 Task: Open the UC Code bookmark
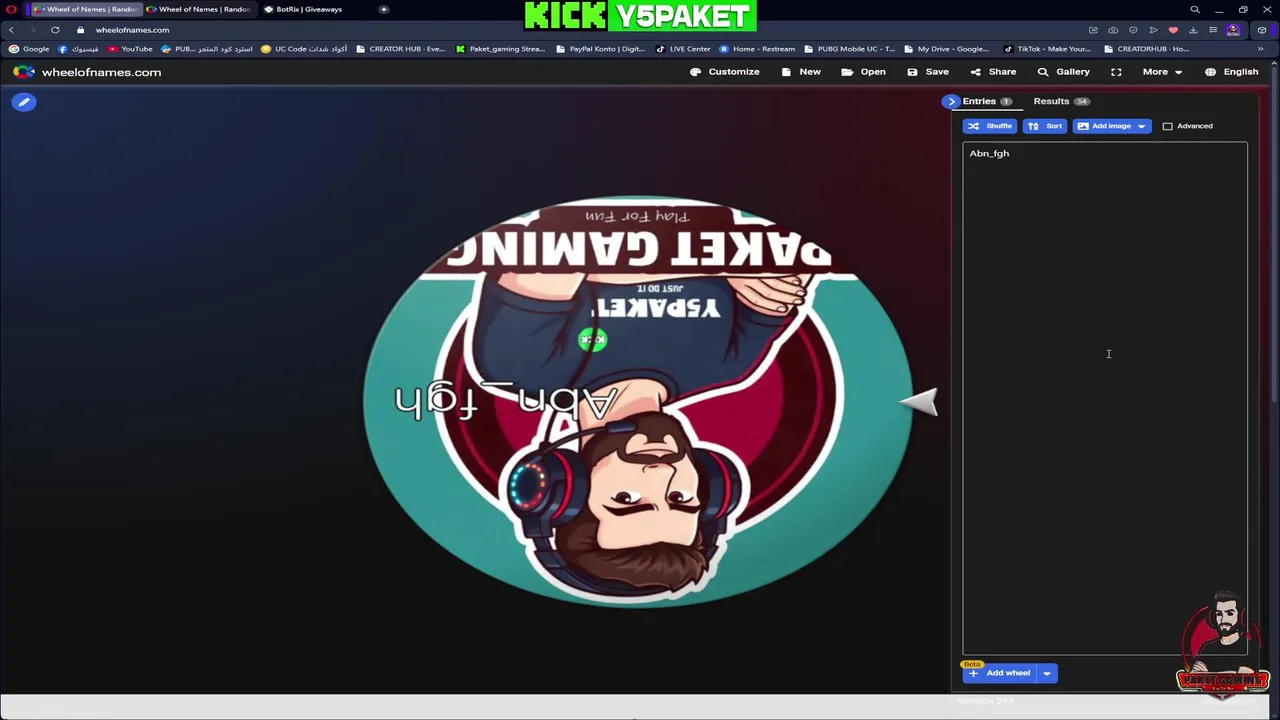(x=305, y=49)
